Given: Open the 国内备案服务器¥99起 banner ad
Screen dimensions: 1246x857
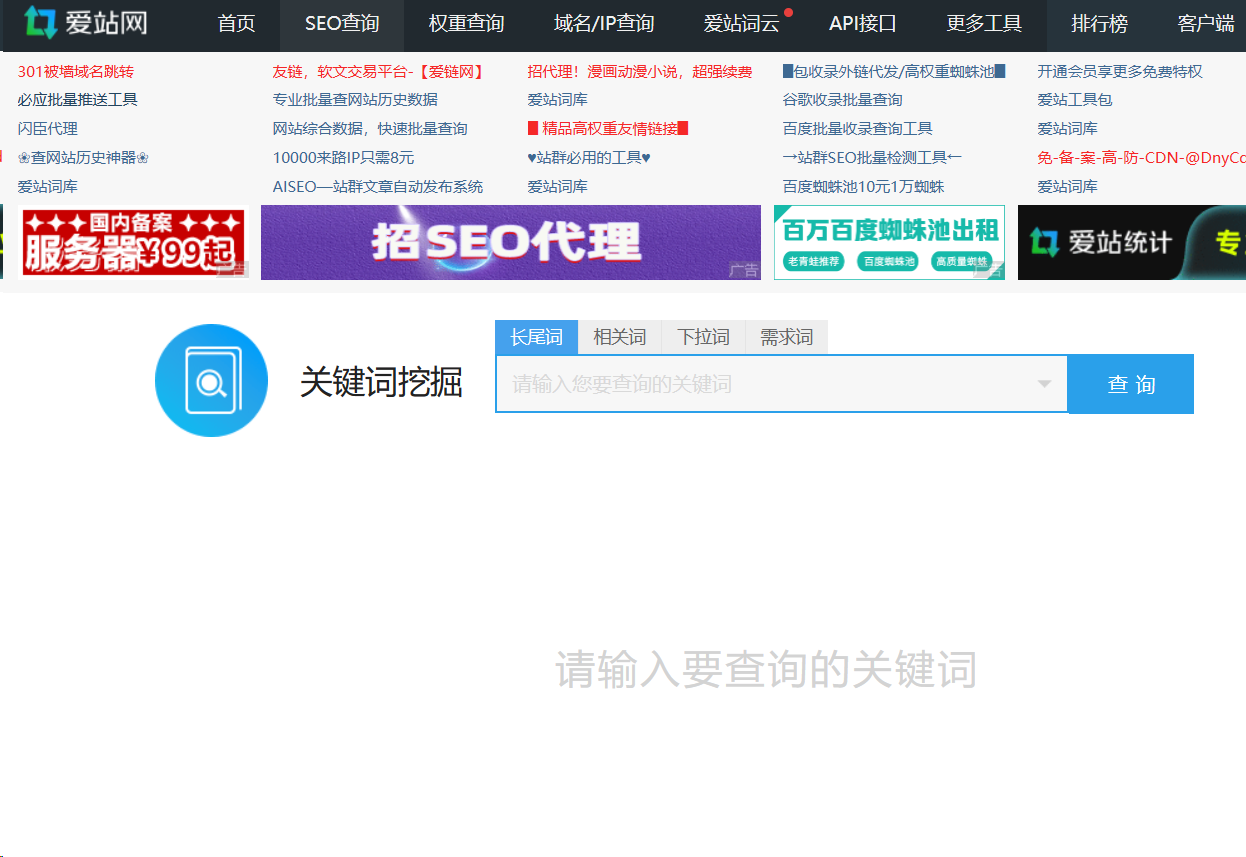Looking at the screenshot, I should pyautogui.click(x=133, y=242).
